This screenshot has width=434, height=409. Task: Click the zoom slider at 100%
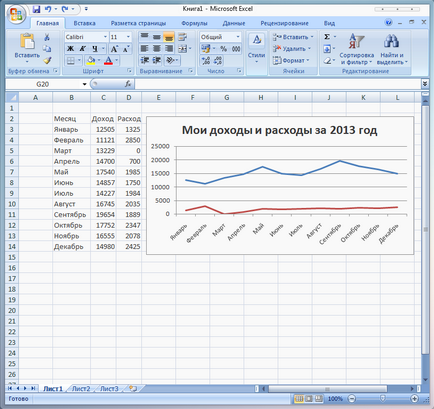[x=383, y=398]
